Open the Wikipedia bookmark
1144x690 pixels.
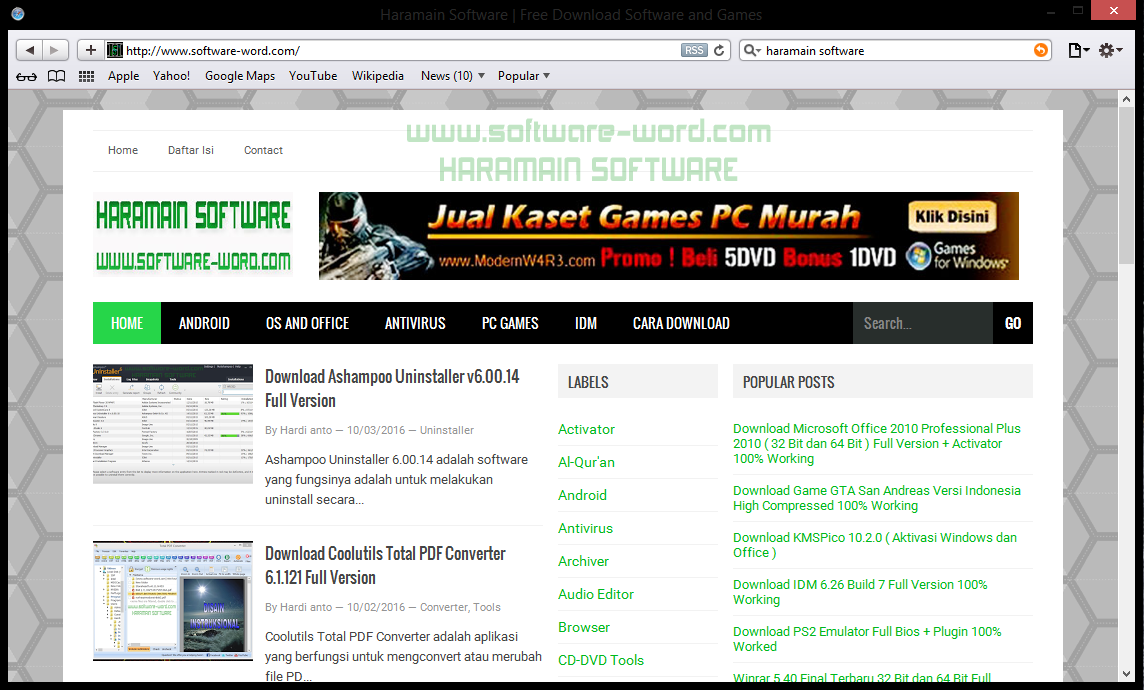[x=377, y=76]
